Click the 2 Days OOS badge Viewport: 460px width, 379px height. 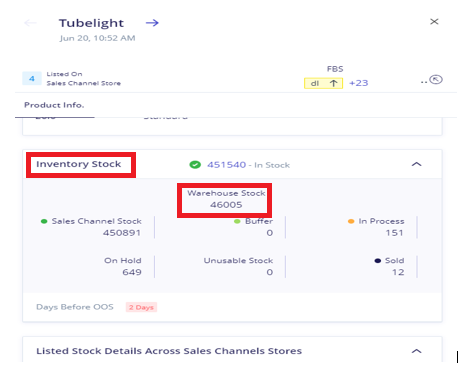tap(141, 307)
